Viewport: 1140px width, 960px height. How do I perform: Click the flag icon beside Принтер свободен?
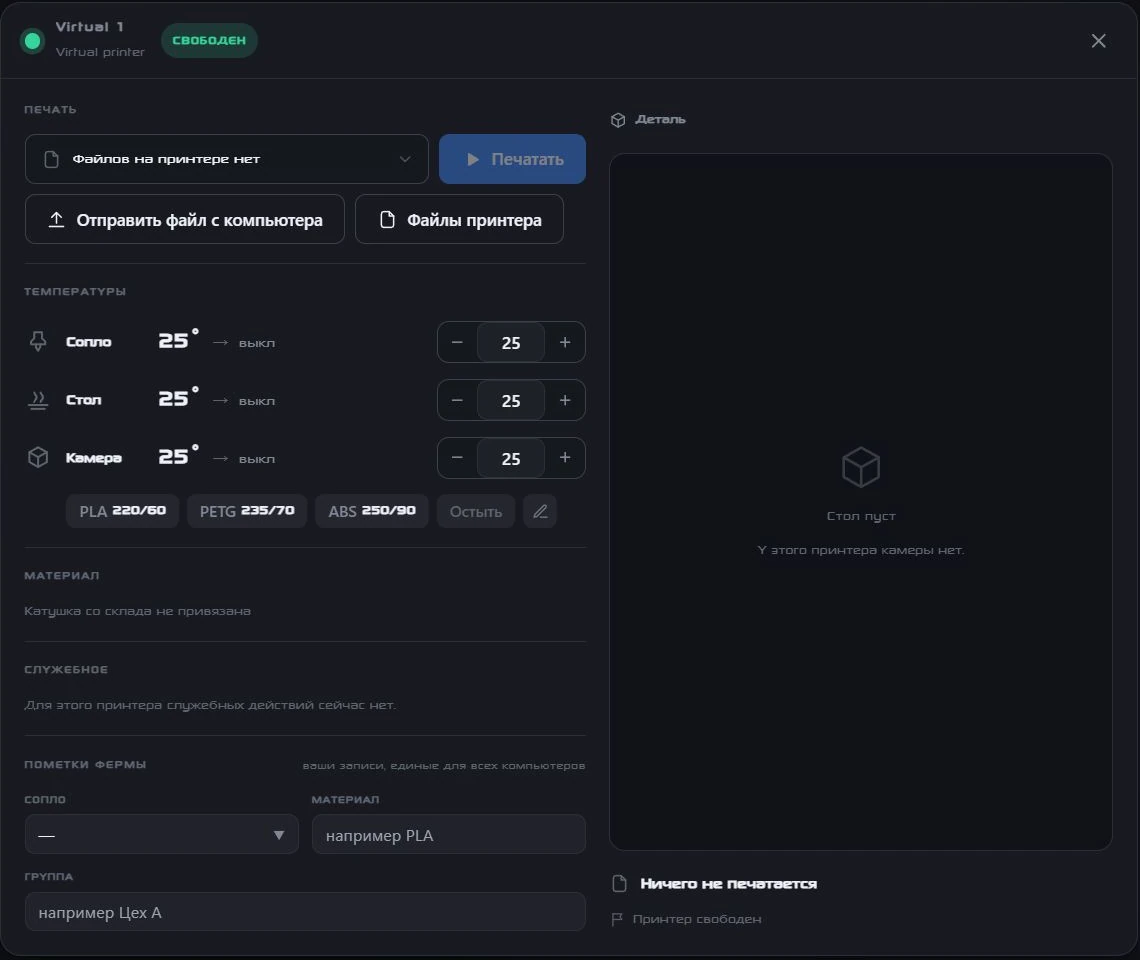click(x=617, y=919)
